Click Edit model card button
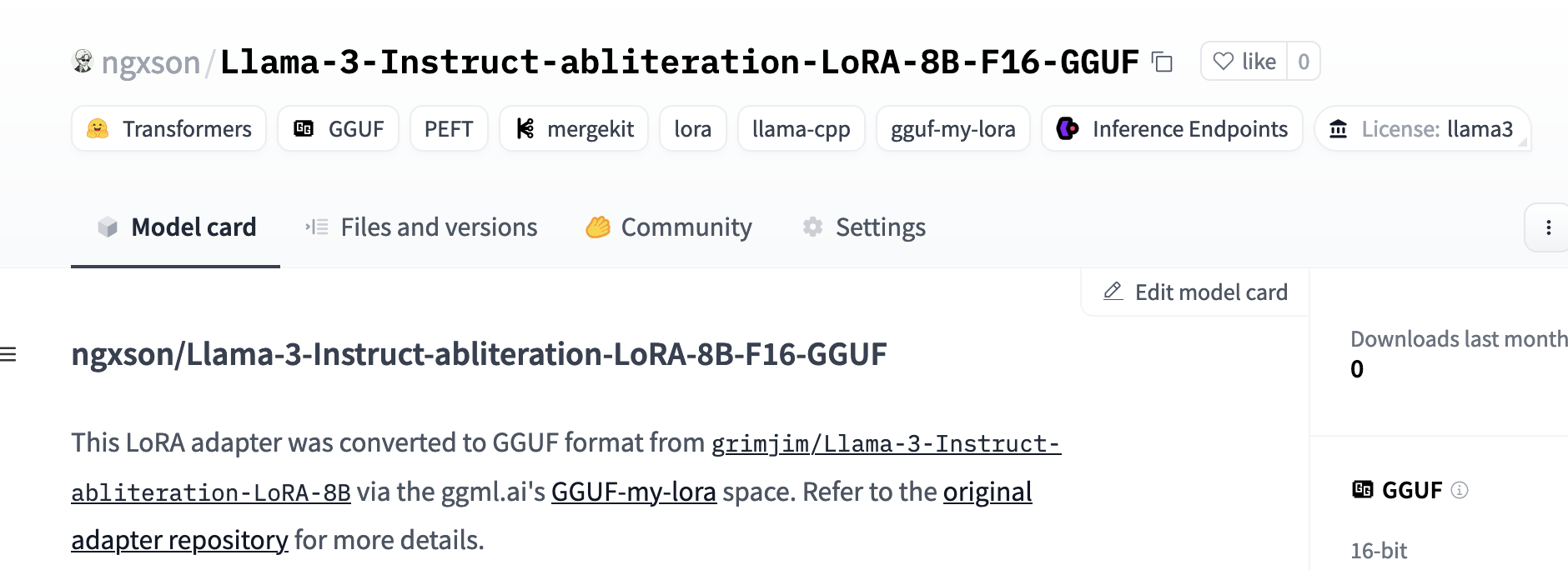Screen dimensions: 1568x570 (1195, 292)
